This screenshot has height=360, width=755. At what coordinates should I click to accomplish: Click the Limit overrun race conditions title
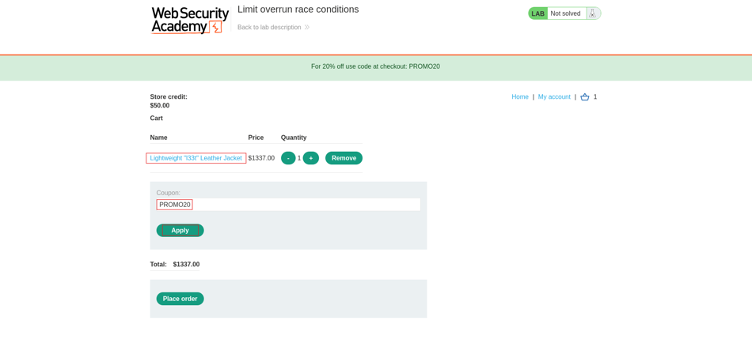[298, 10]
